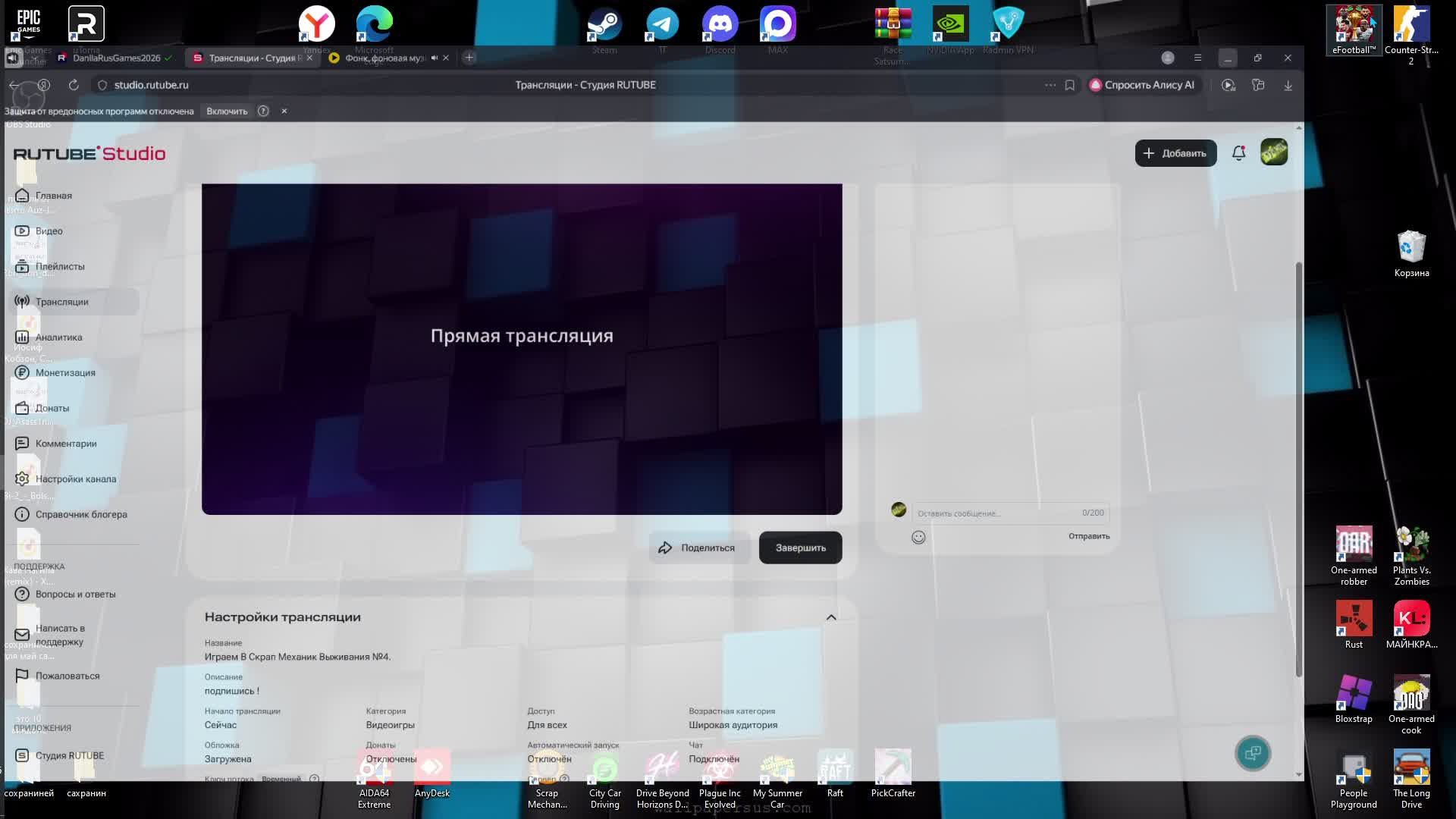Open the channel avatar menu
Viewport: 1456px width, 819px height.
pos(1274,152)
